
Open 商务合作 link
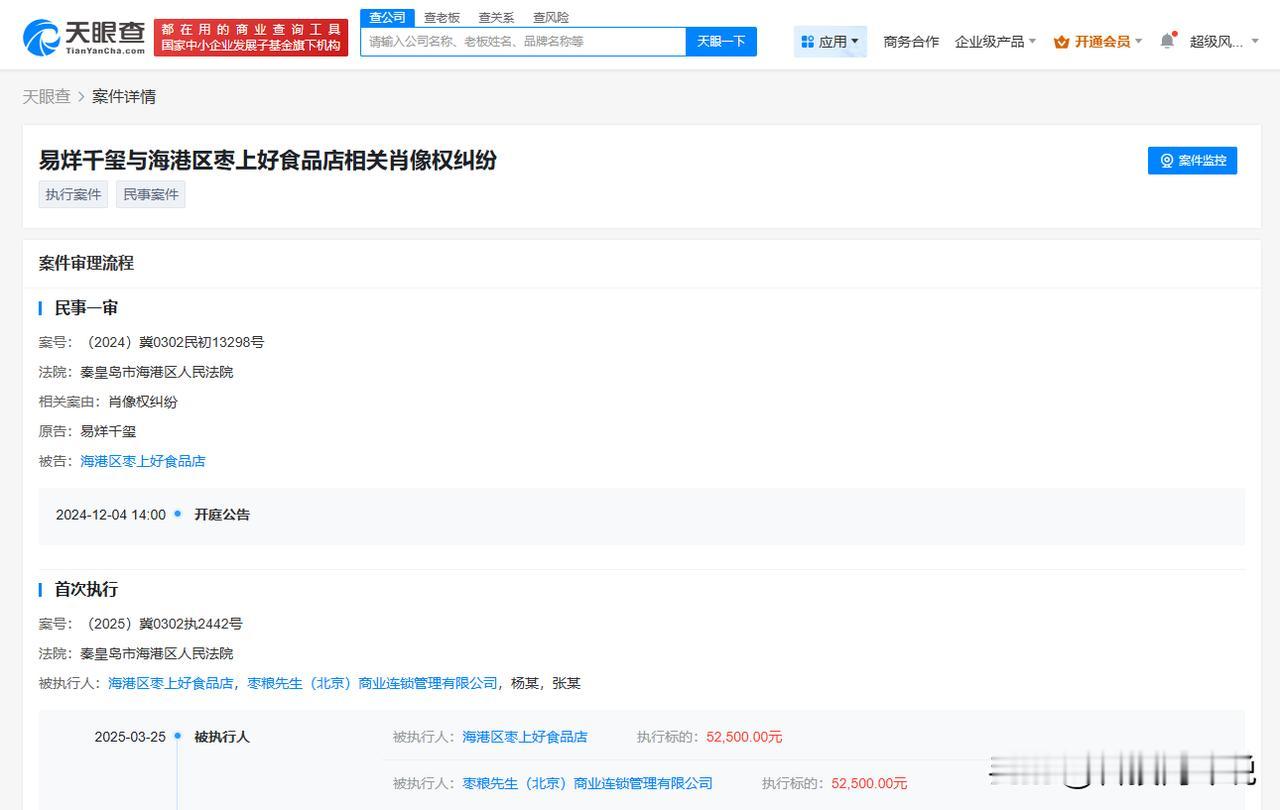tap(911, 42)
